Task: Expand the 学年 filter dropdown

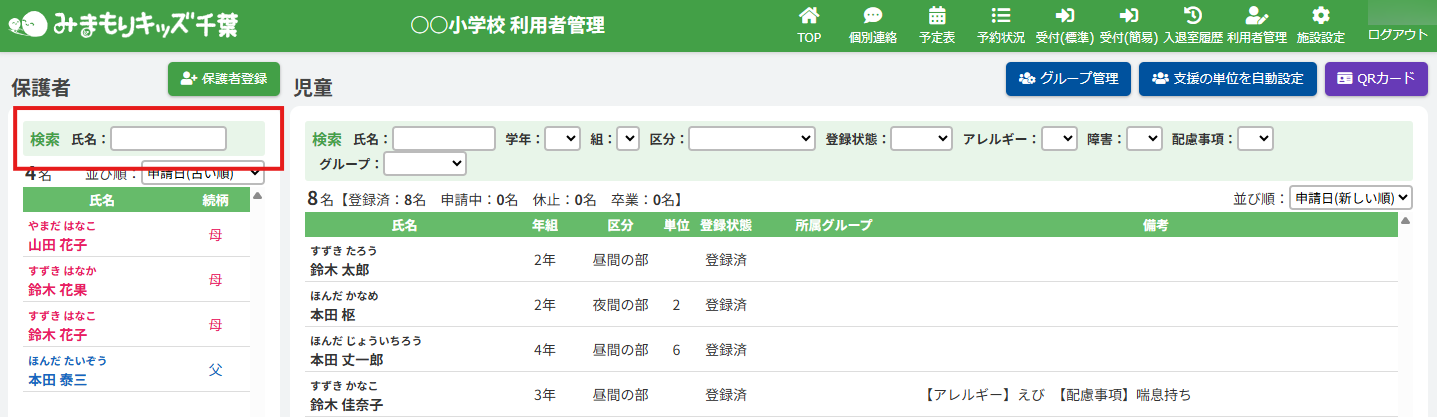Action: point(562,138)
